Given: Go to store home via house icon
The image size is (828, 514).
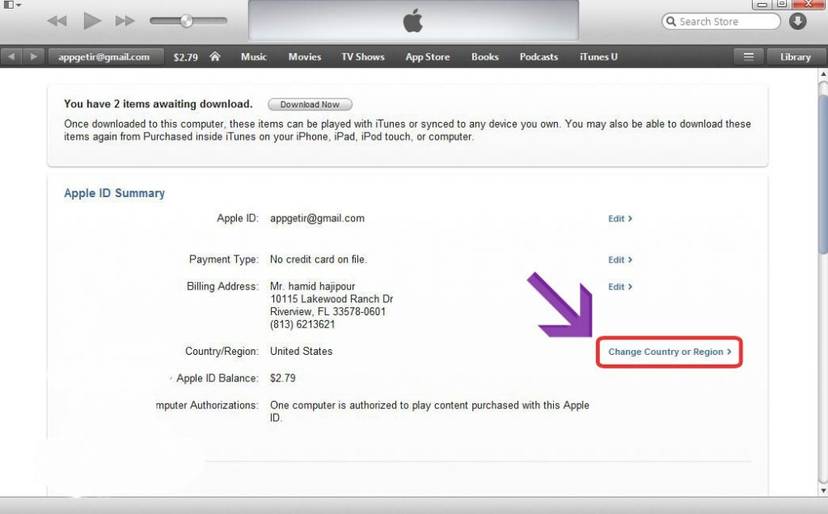Looking at the screenshot, I should 215,57.
